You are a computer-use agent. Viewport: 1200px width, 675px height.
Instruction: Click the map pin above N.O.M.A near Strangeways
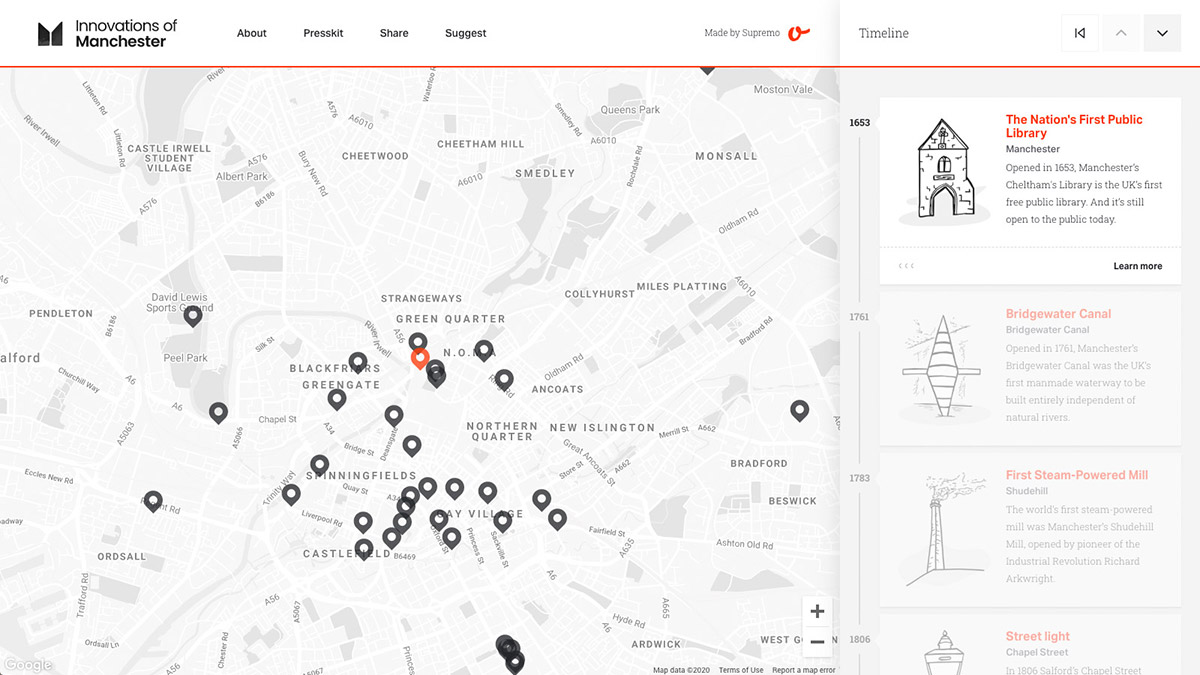(418, 343)
